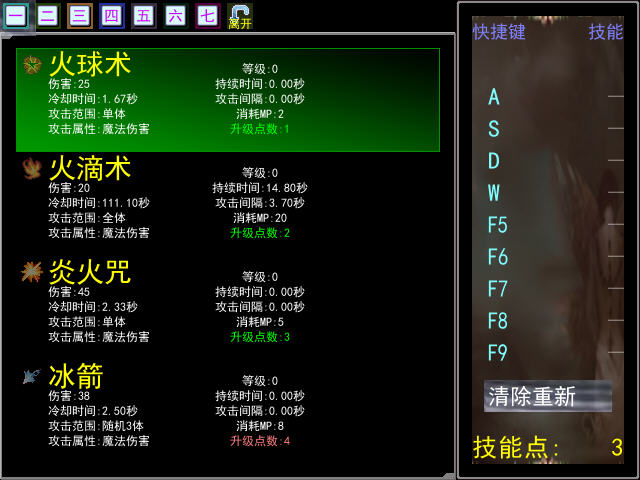Click the 炎火咒 skill icon
The width and height of the screenshot is (640, 480).
(x=32, y=272)
